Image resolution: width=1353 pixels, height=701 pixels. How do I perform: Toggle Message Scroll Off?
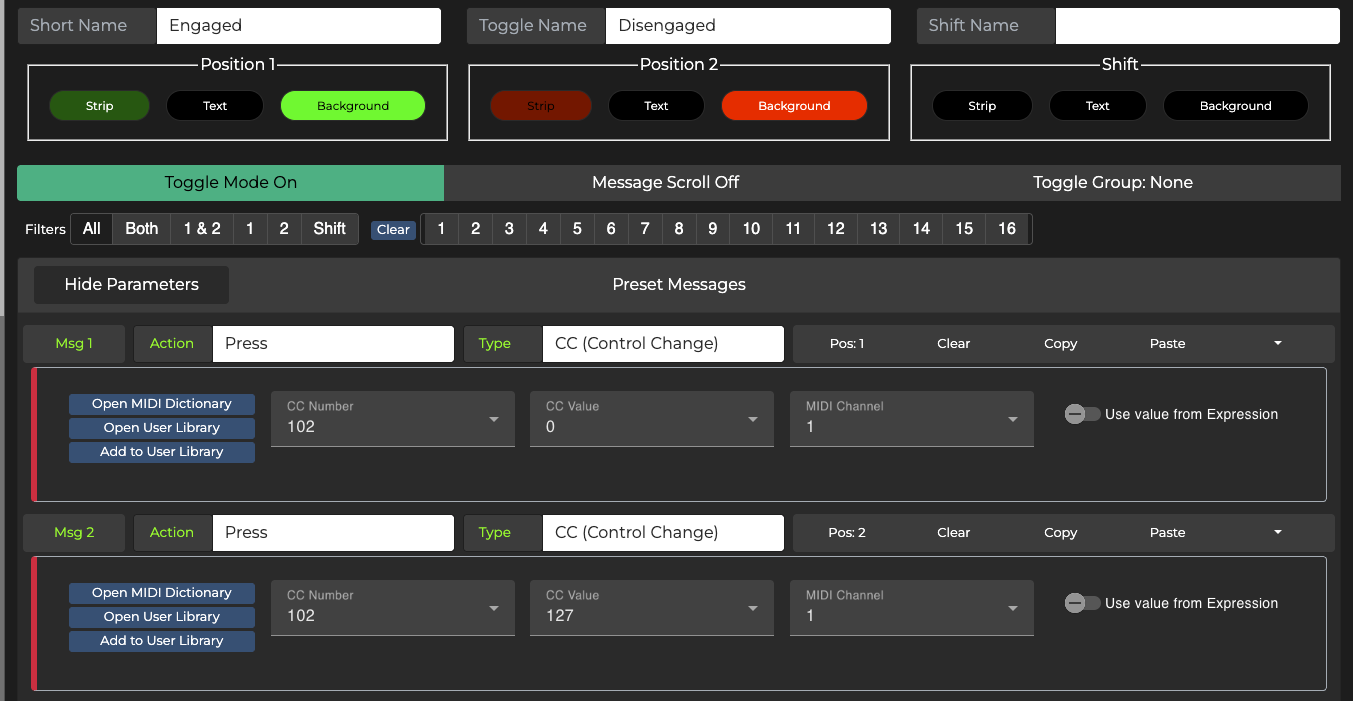click(666, 183)
